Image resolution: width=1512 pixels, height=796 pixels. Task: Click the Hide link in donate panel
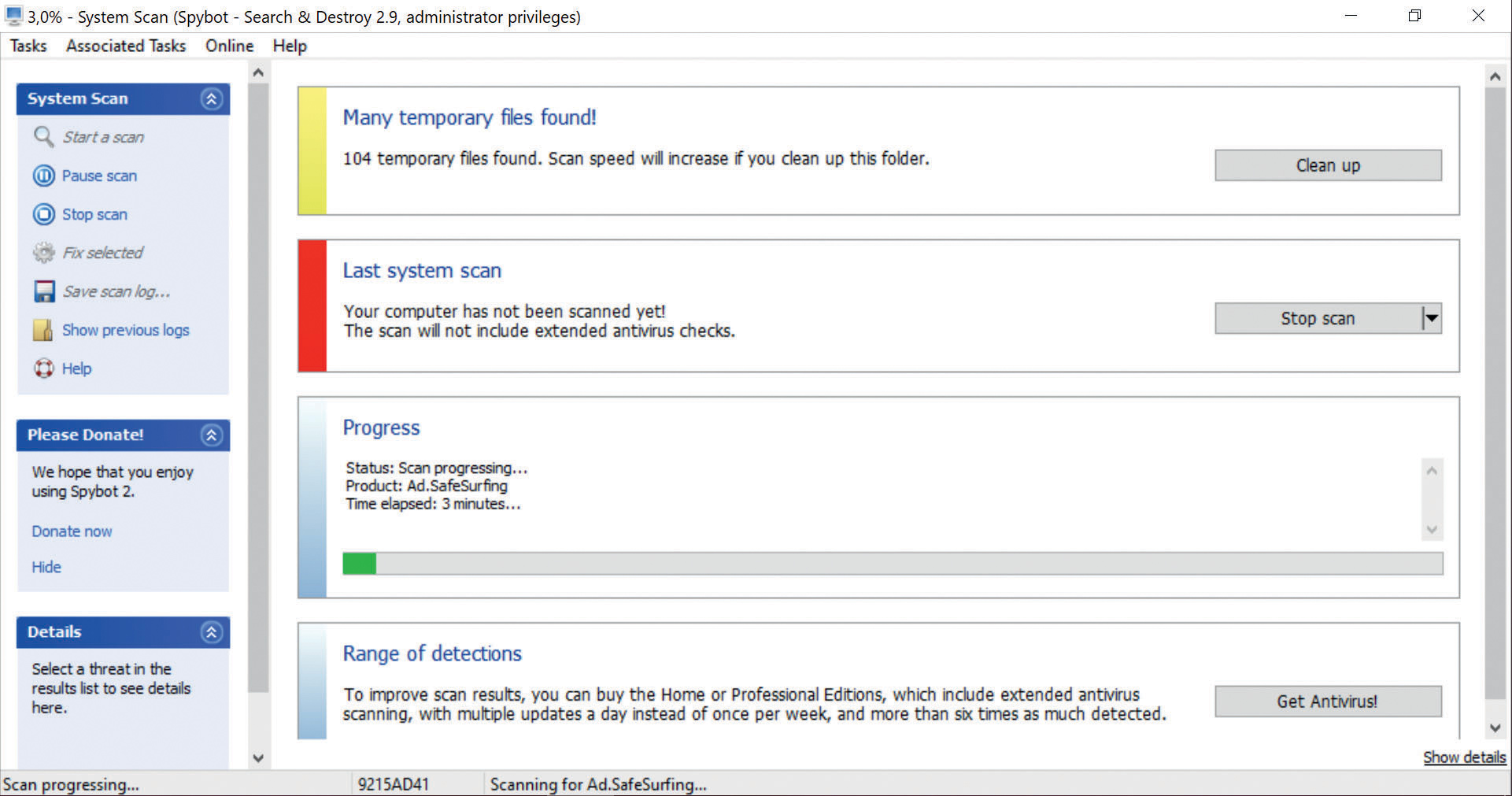46,567
